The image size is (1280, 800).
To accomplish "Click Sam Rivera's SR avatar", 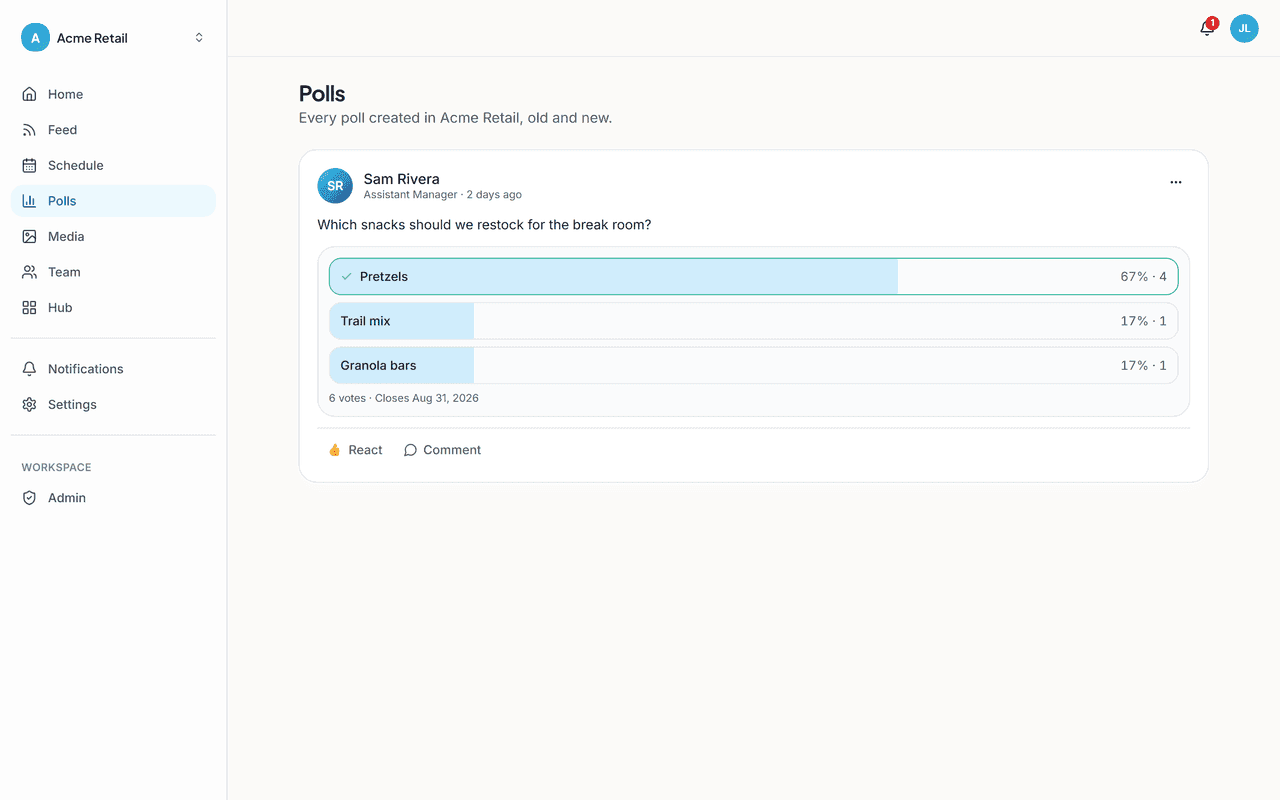I will tap(335, 186).
